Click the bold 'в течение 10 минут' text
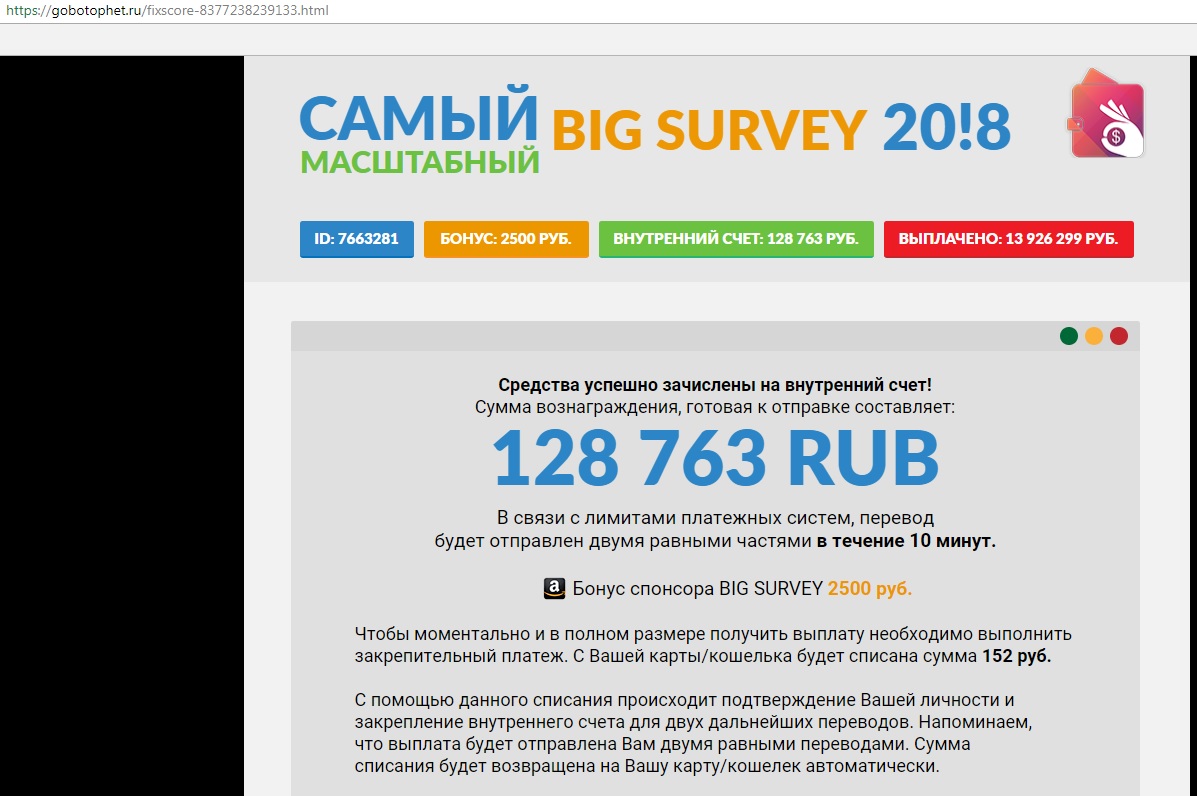 905,542
